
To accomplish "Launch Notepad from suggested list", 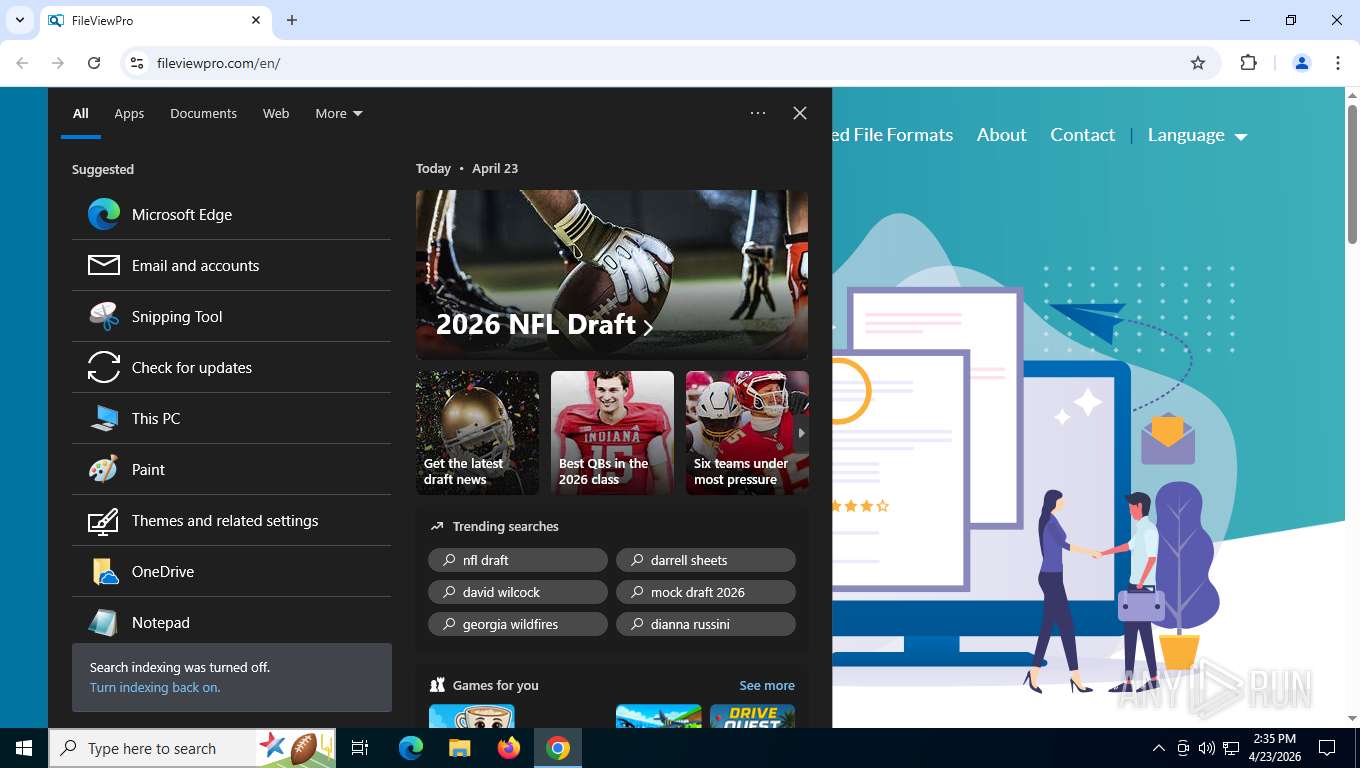I will (231, 622).
